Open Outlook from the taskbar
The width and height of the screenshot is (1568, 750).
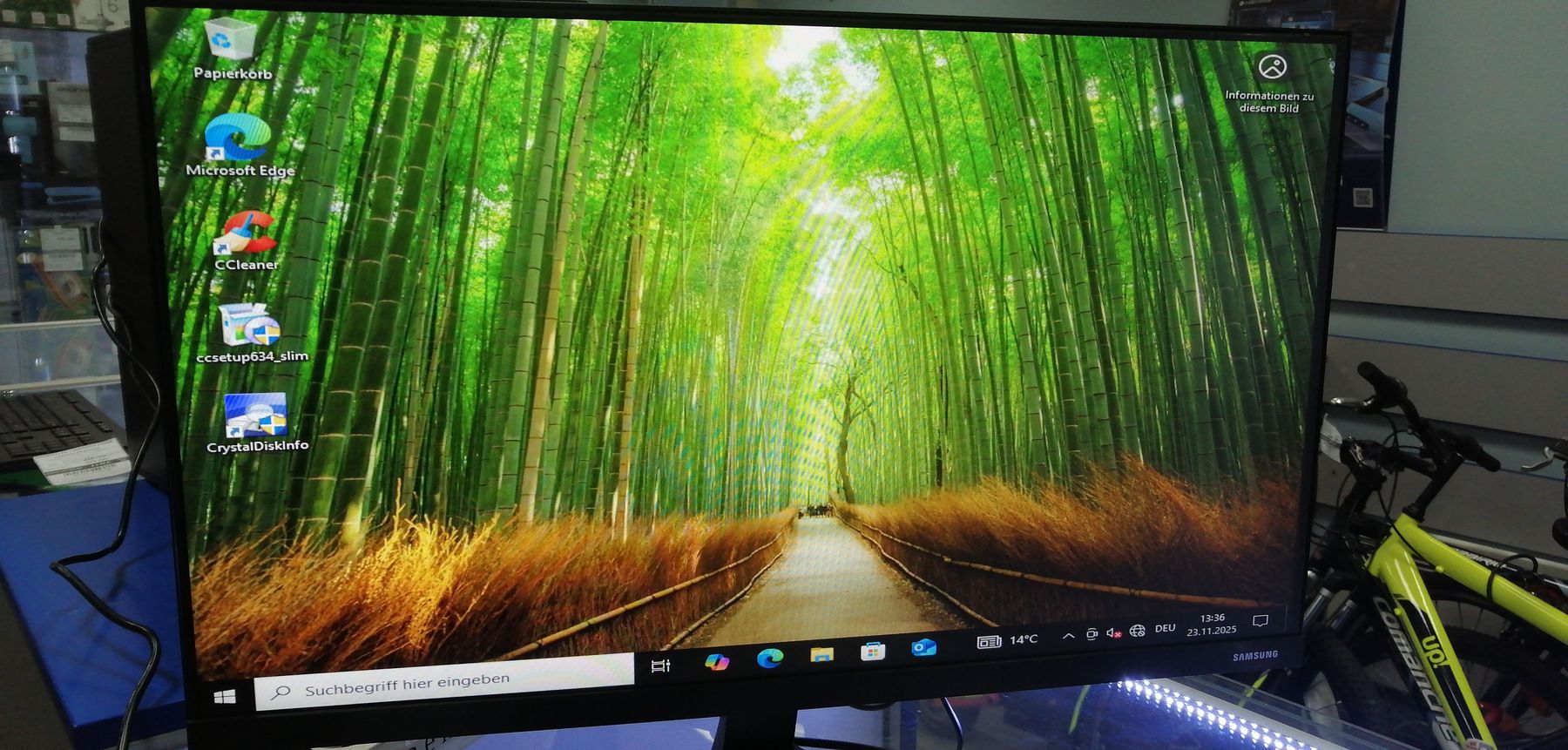[x=923, y=648]
